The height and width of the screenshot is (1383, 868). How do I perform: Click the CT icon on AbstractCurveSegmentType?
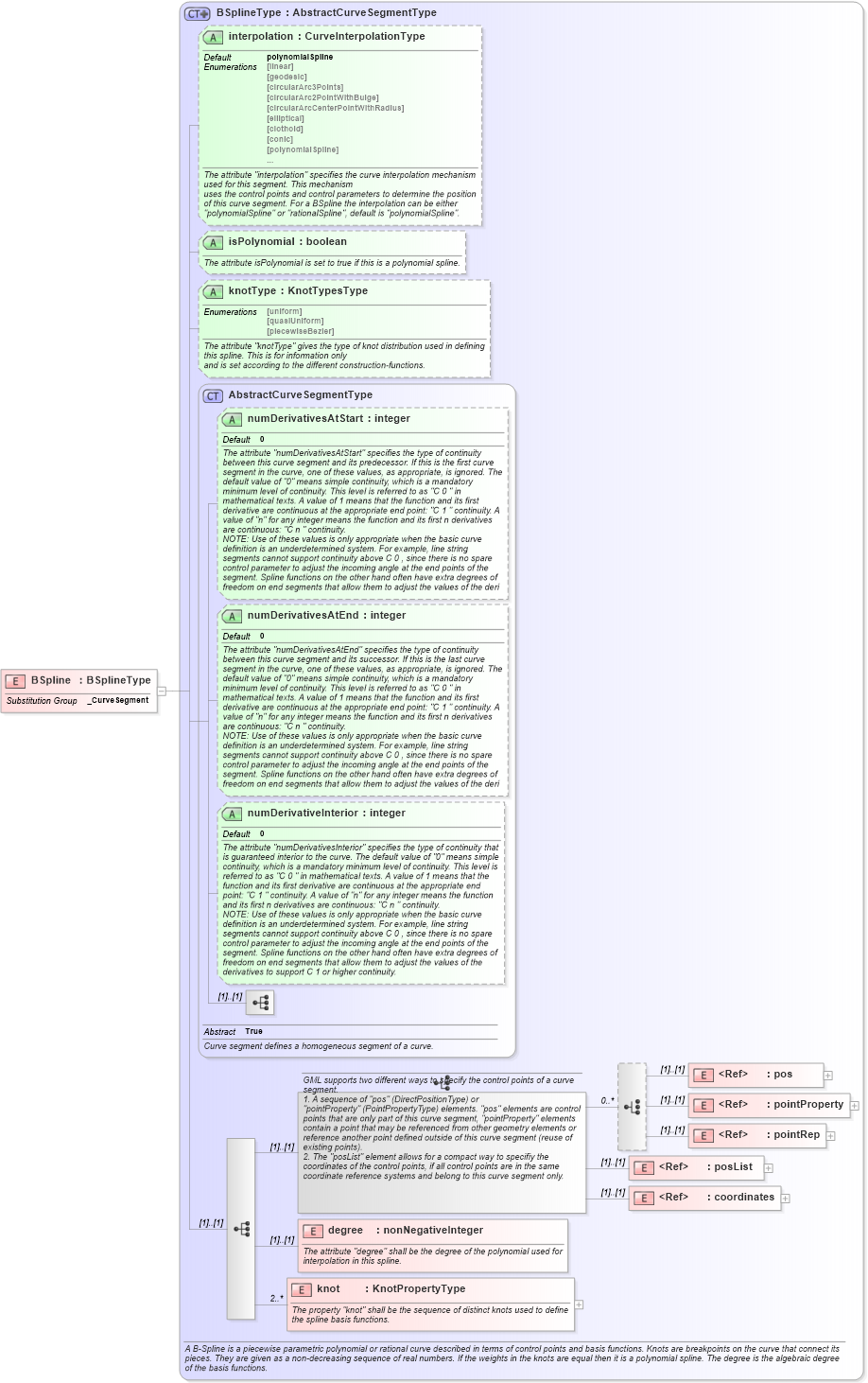(x=212, y=394)
